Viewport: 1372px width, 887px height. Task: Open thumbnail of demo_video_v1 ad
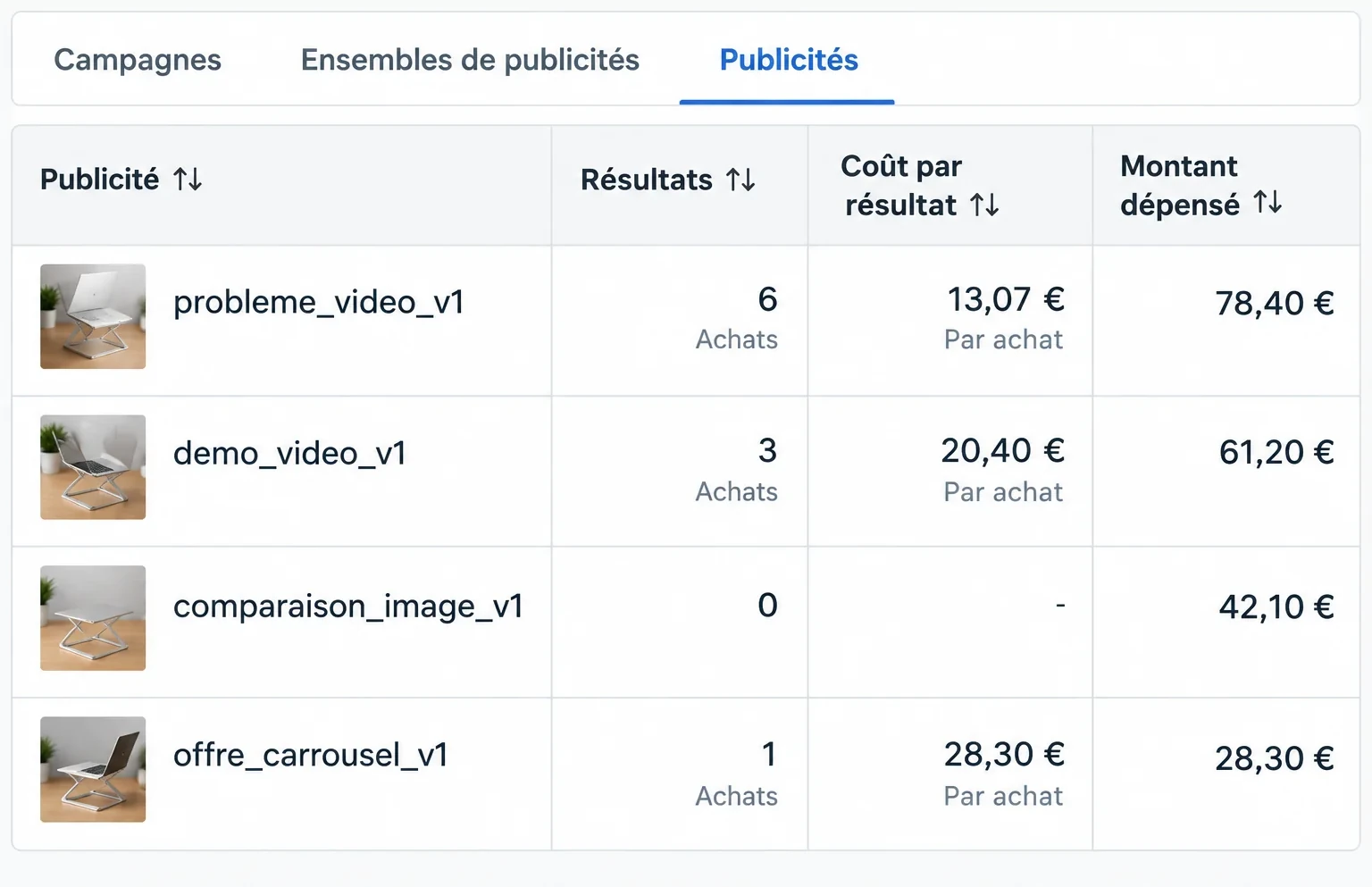[x=93, y=467]
